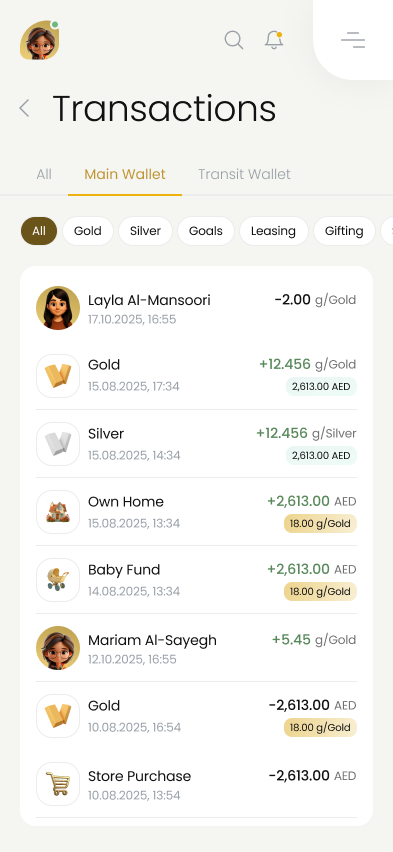
Task: Open the search icon
Action: pos(234,40)
